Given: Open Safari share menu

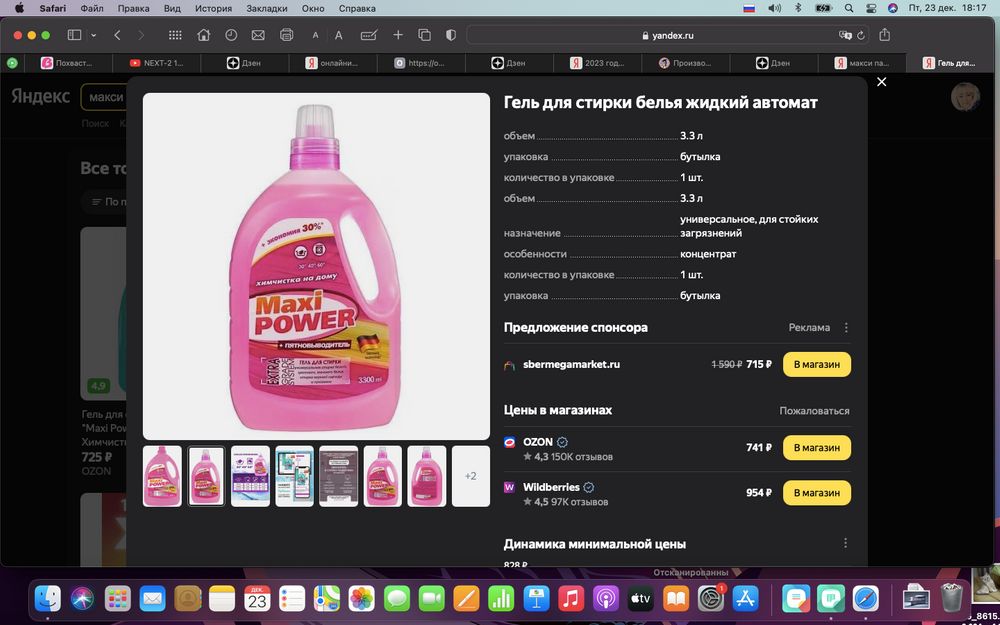Looking at the screenshot, I should (x=884, y=35).
